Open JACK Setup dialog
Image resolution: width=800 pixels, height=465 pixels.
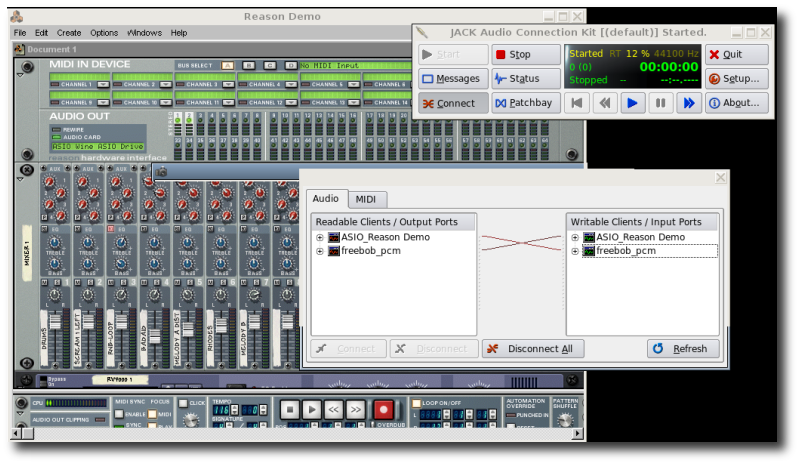737,78
